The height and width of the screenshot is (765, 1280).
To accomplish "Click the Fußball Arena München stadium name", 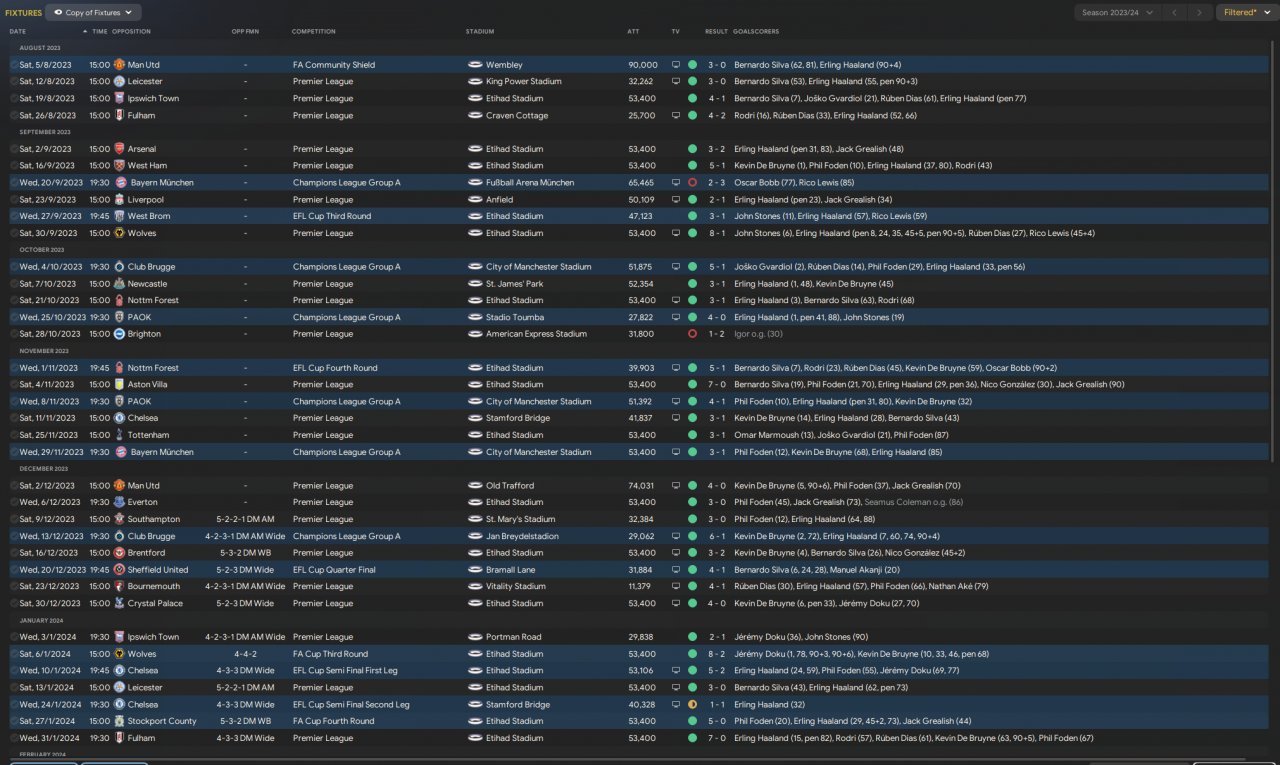I will pyautogui.click(x=530, y=183).
